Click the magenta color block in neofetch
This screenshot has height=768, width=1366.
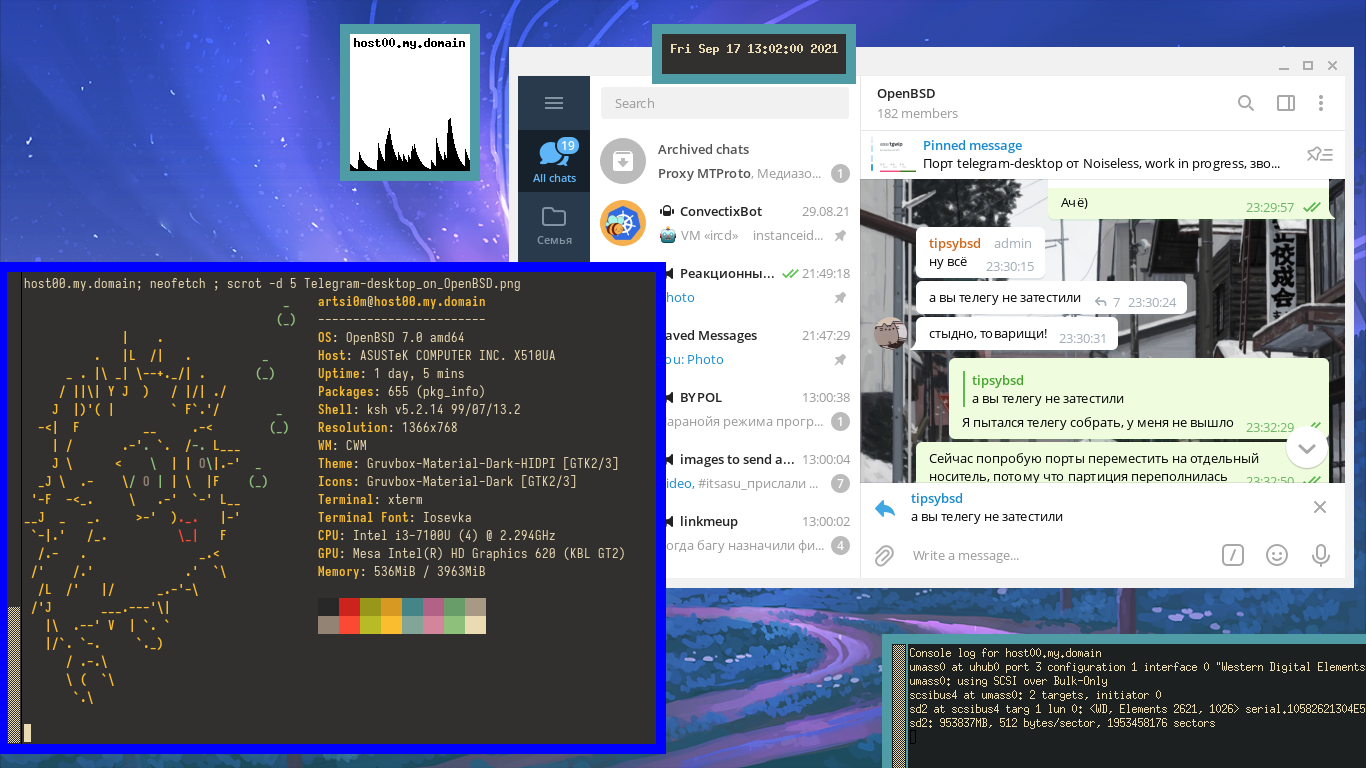click(433, 606)
